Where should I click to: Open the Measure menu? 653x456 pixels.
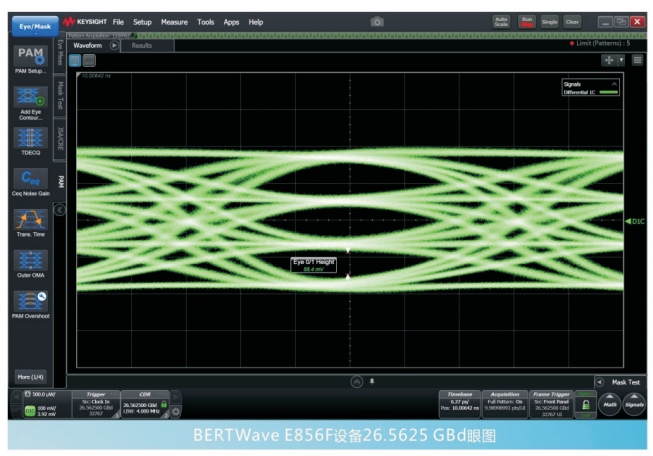point(174,21)
